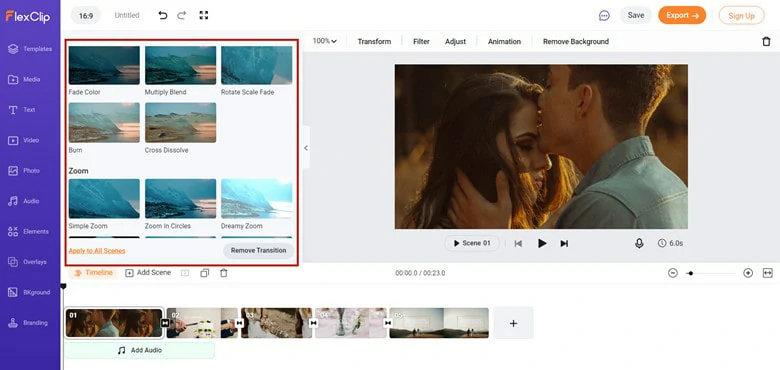The width and height of the screenshot is (780, 370).
Task: Select the Dreamy Zoom transition thumbnail
Action: [257, 198]
